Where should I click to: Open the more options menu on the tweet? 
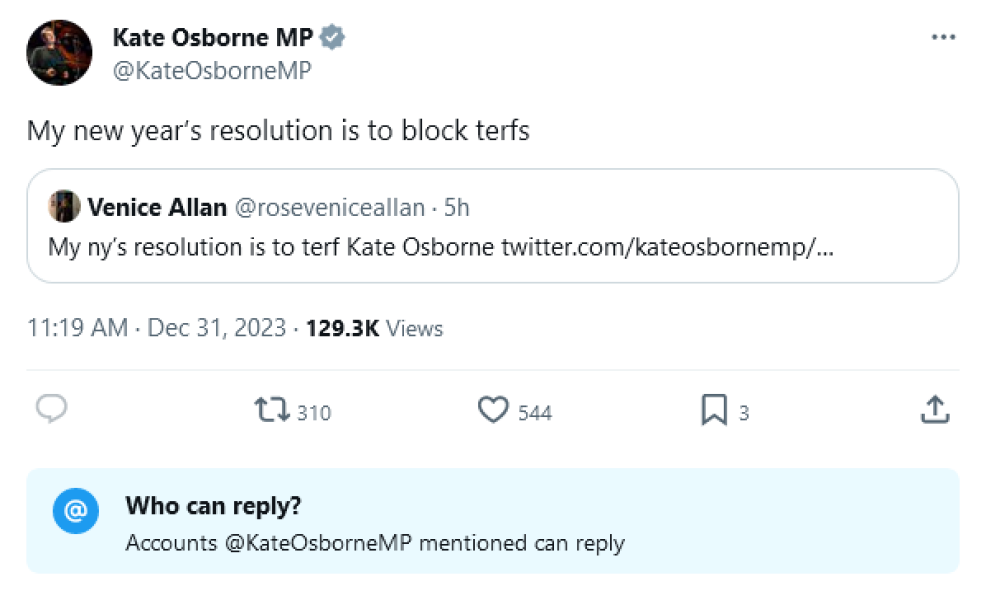(x=943, y=36)
